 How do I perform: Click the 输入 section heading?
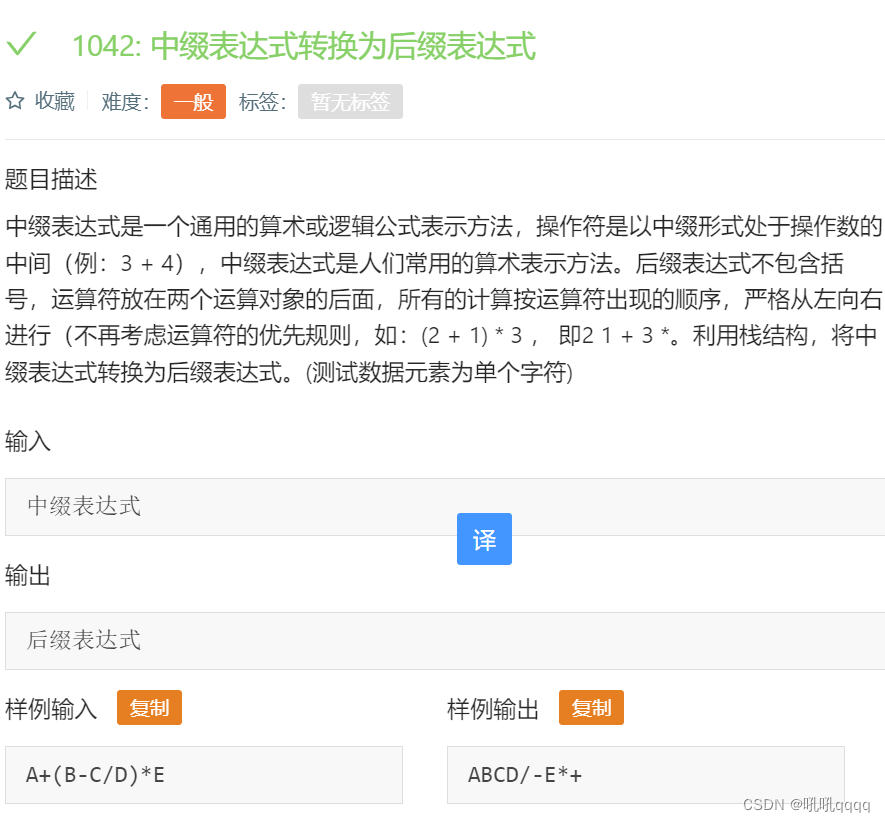[28, 441]
